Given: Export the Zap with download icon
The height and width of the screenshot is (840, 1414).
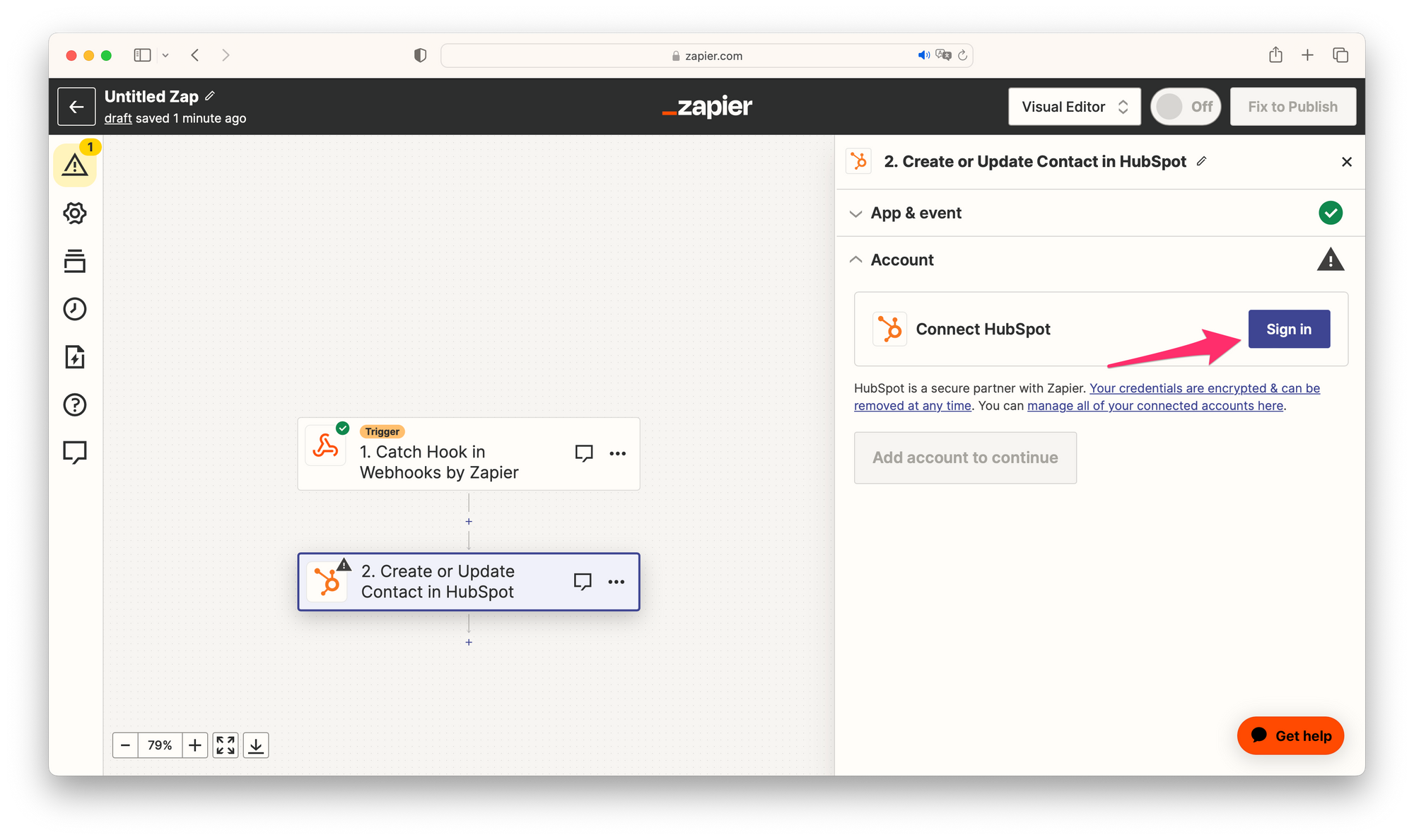Looking at the screenshot, I should coord(256,745).
